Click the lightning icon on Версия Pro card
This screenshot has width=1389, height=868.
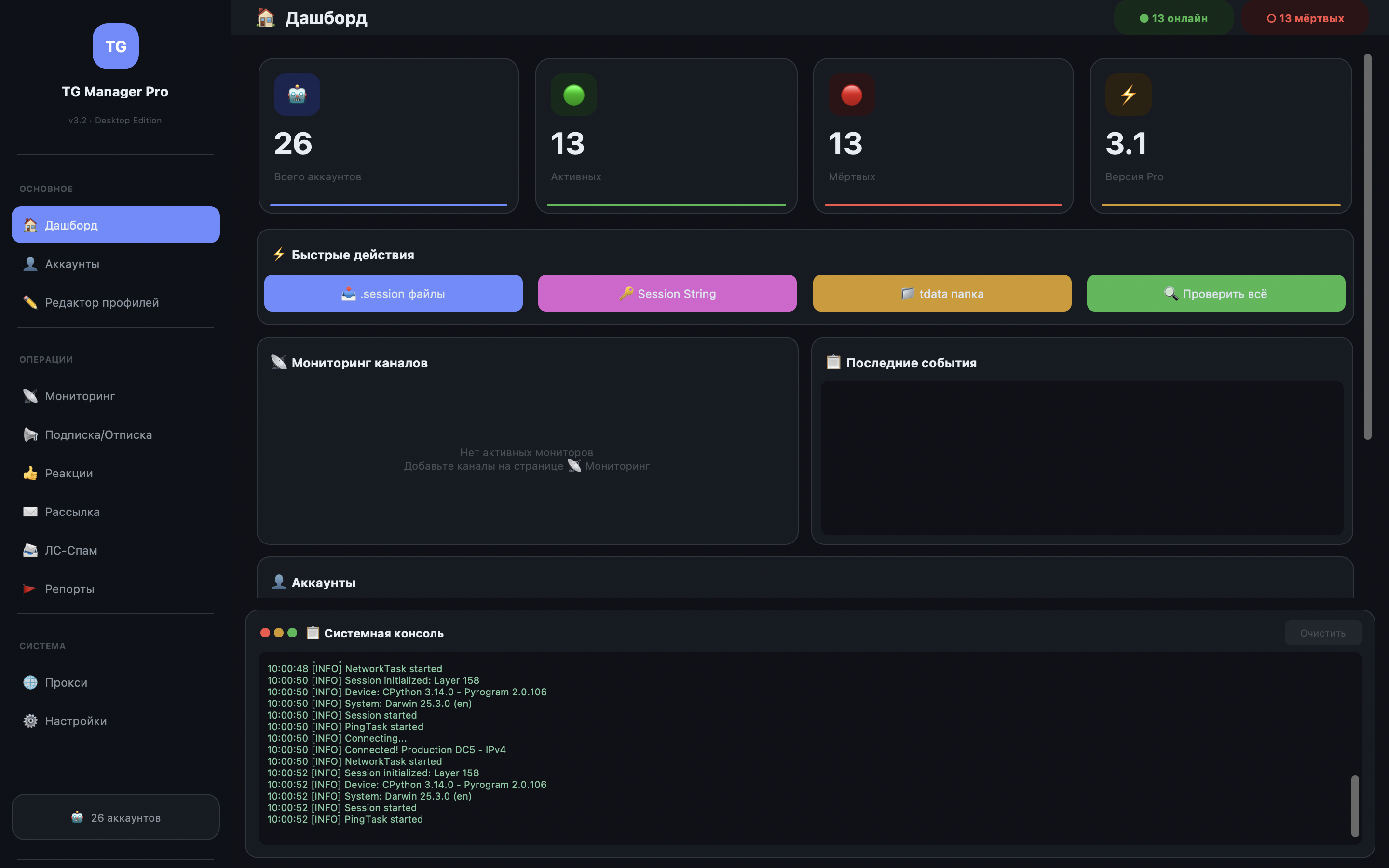pyautogui.click(x=1128, y=95)
